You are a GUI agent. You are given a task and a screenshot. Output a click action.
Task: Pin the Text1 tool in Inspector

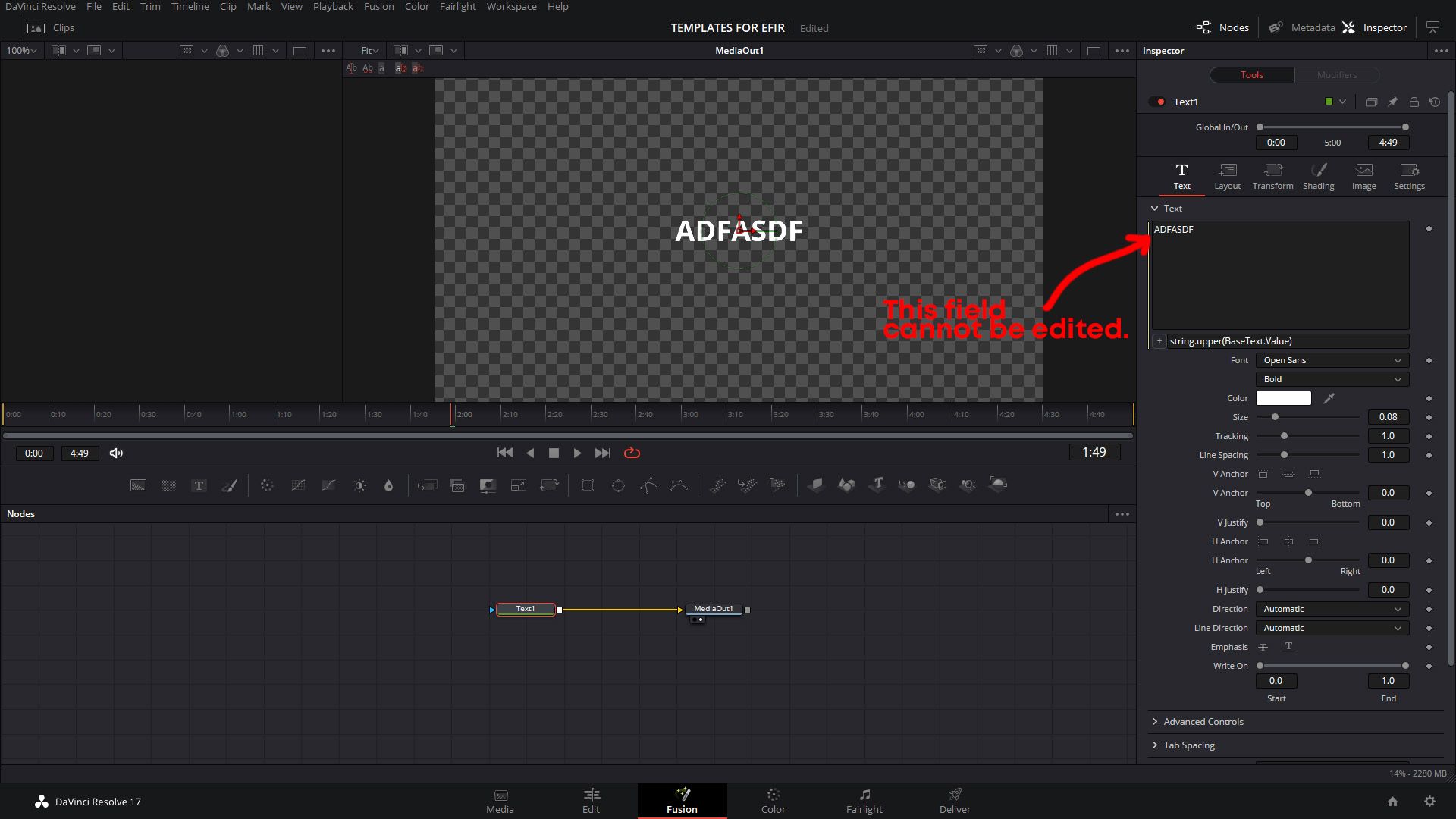(1392, 102)
